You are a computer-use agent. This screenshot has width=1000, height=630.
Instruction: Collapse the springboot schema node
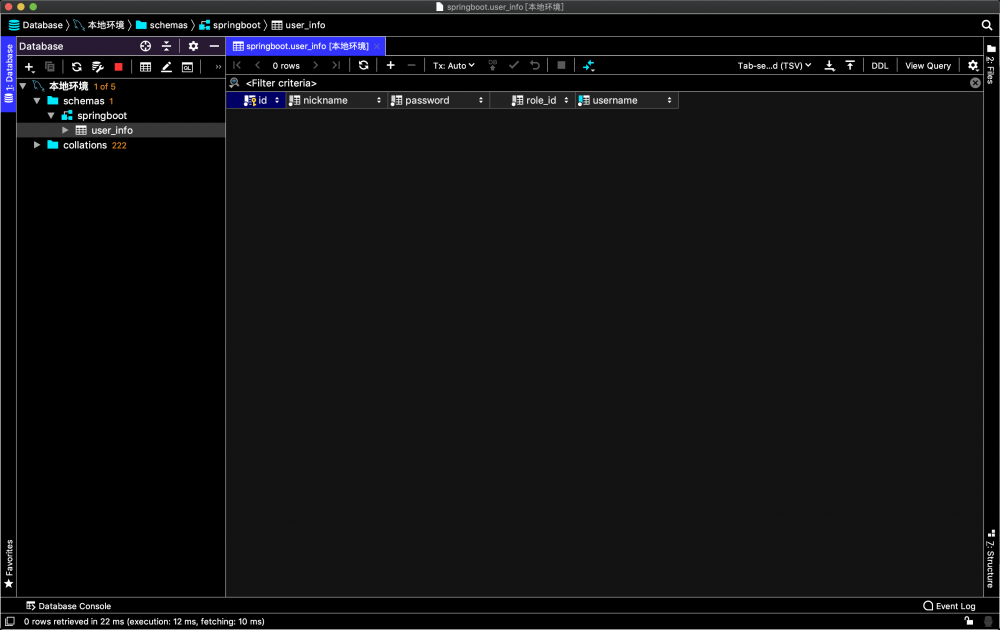click(x=51, y=115)
